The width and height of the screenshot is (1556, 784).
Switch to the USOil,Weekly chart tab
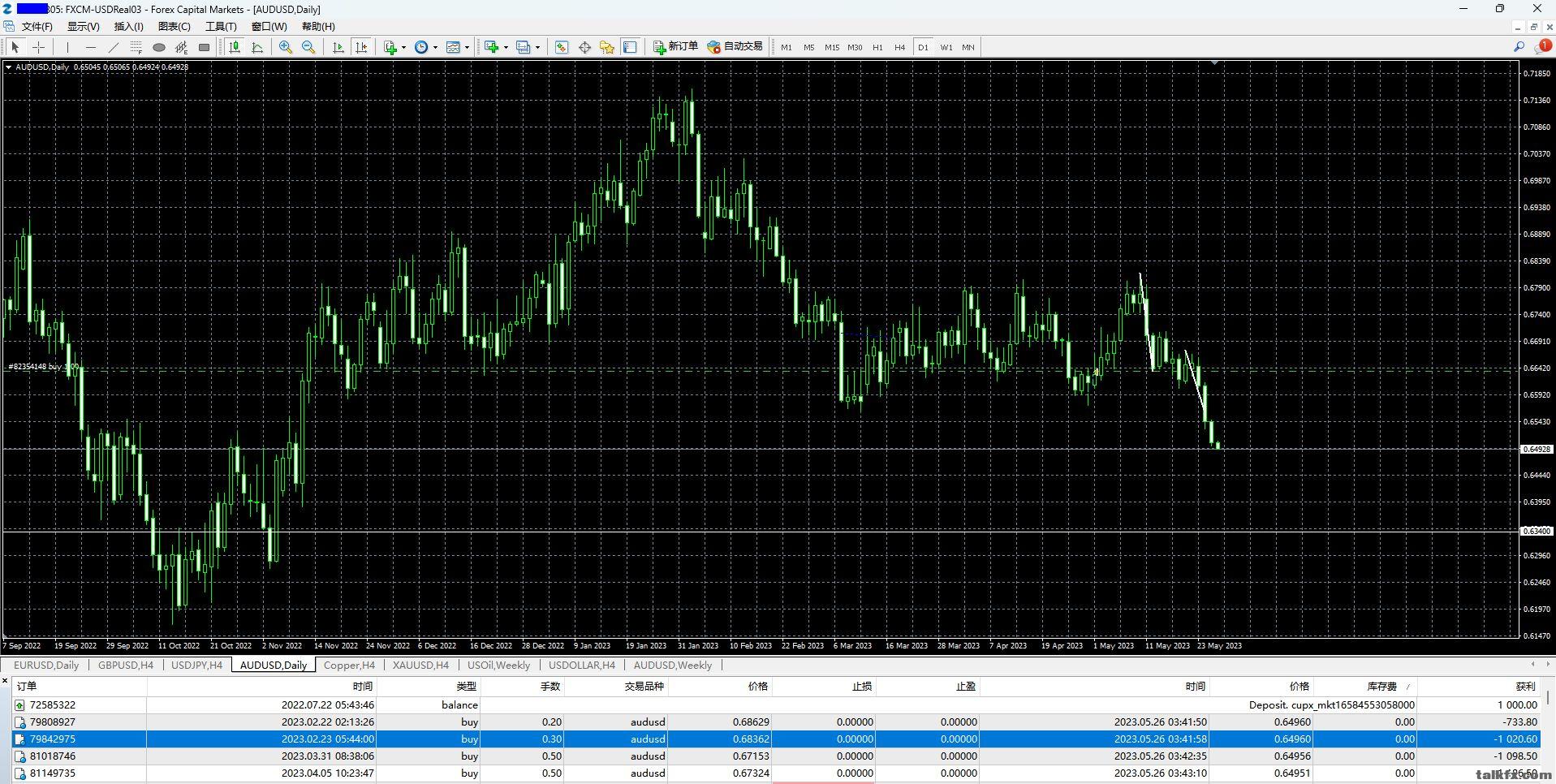pos(498,665)
